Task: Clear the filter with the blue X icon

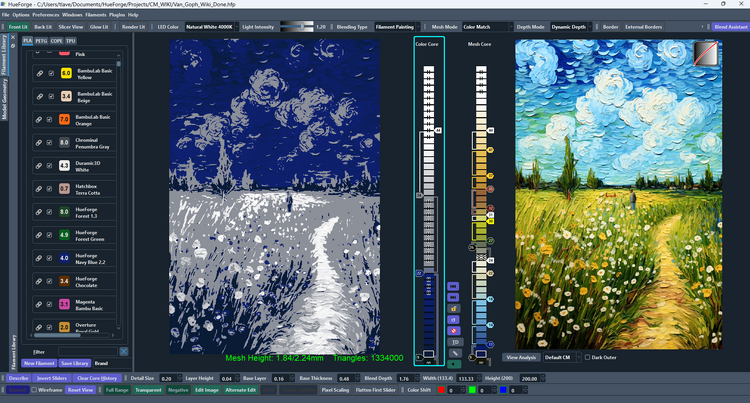Action: click(123, 352)
